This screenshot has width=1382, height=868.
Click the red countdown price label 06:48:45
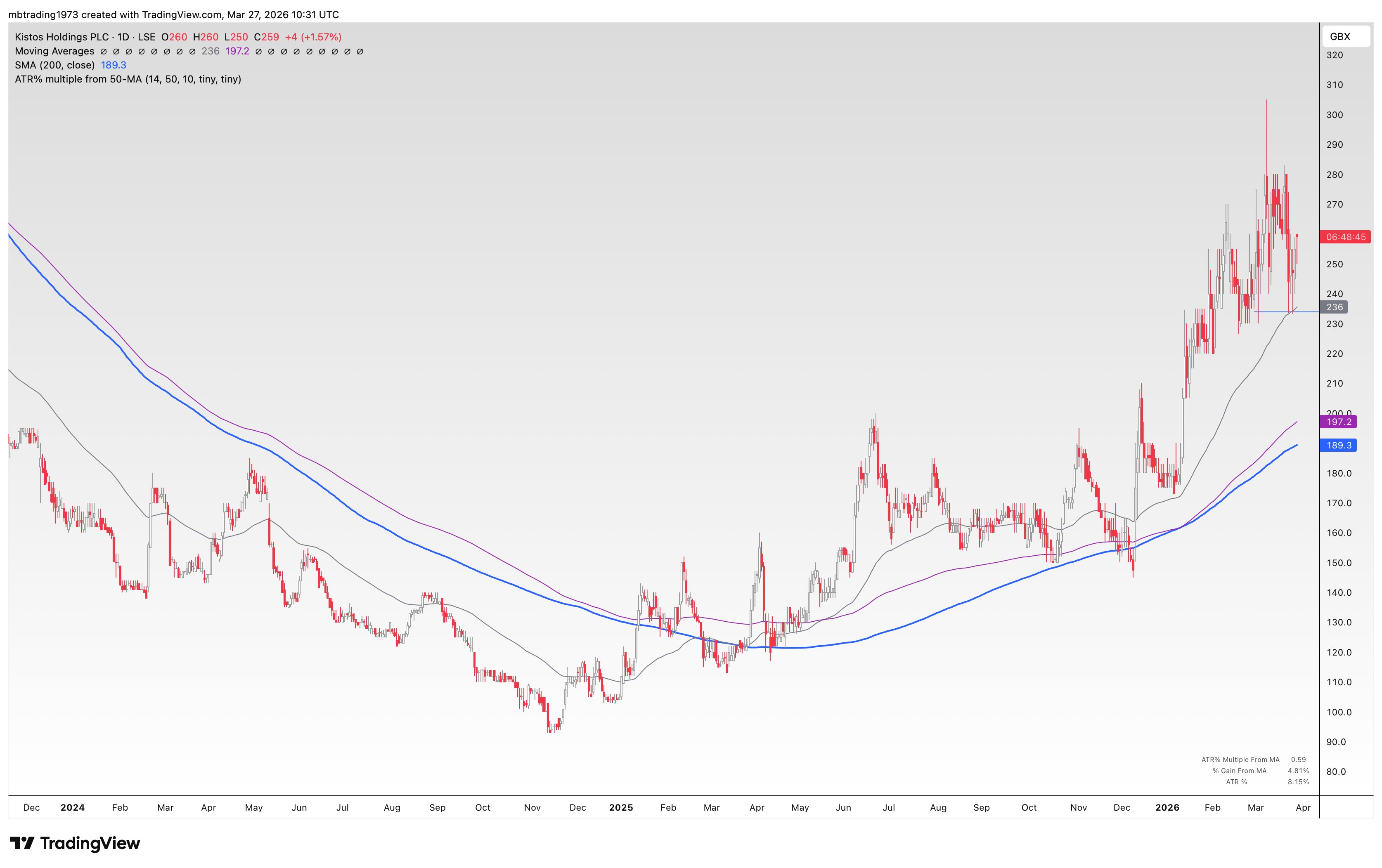tap(1345, 237)
